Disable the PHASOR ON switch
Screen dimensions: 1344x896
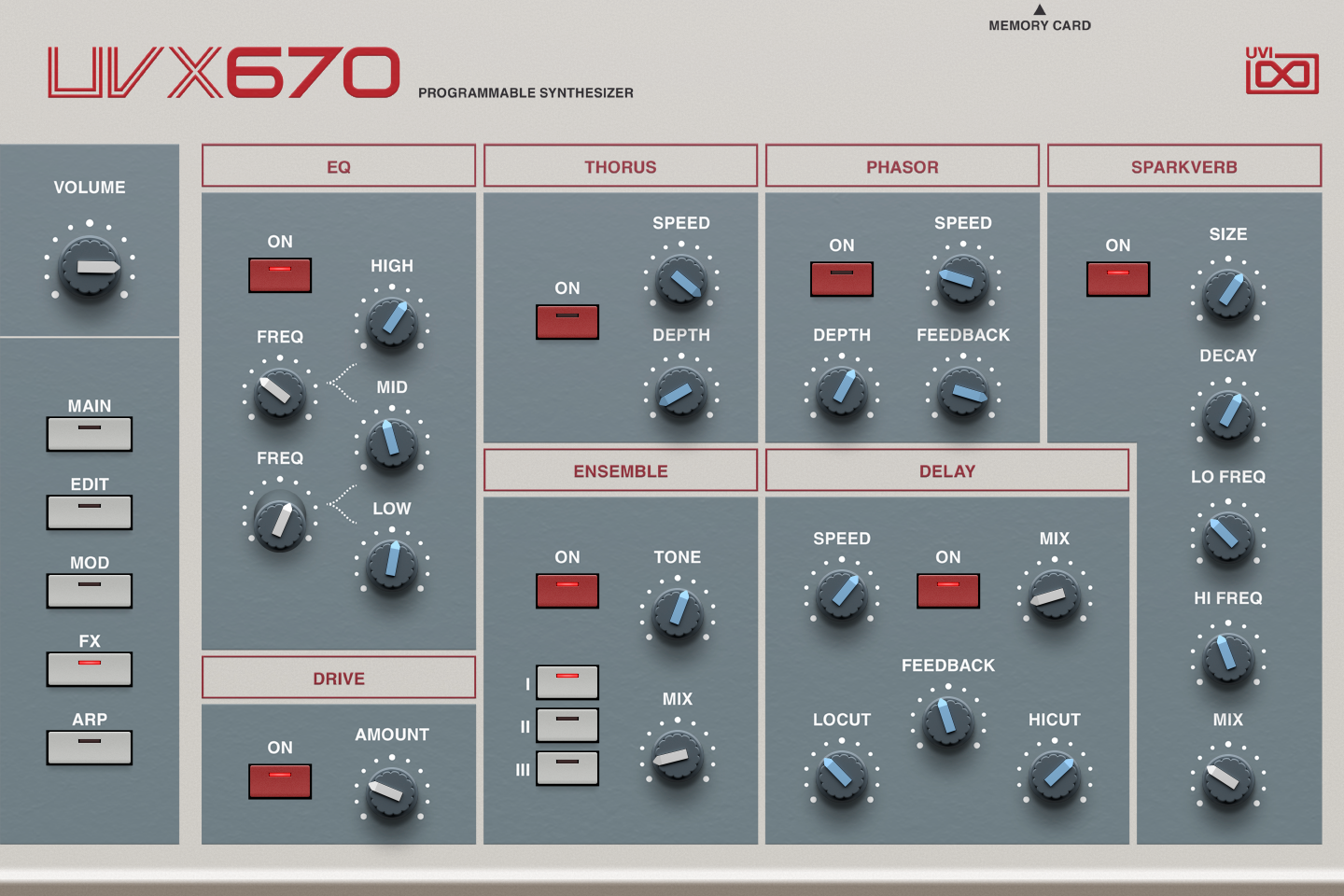[841, 278]
